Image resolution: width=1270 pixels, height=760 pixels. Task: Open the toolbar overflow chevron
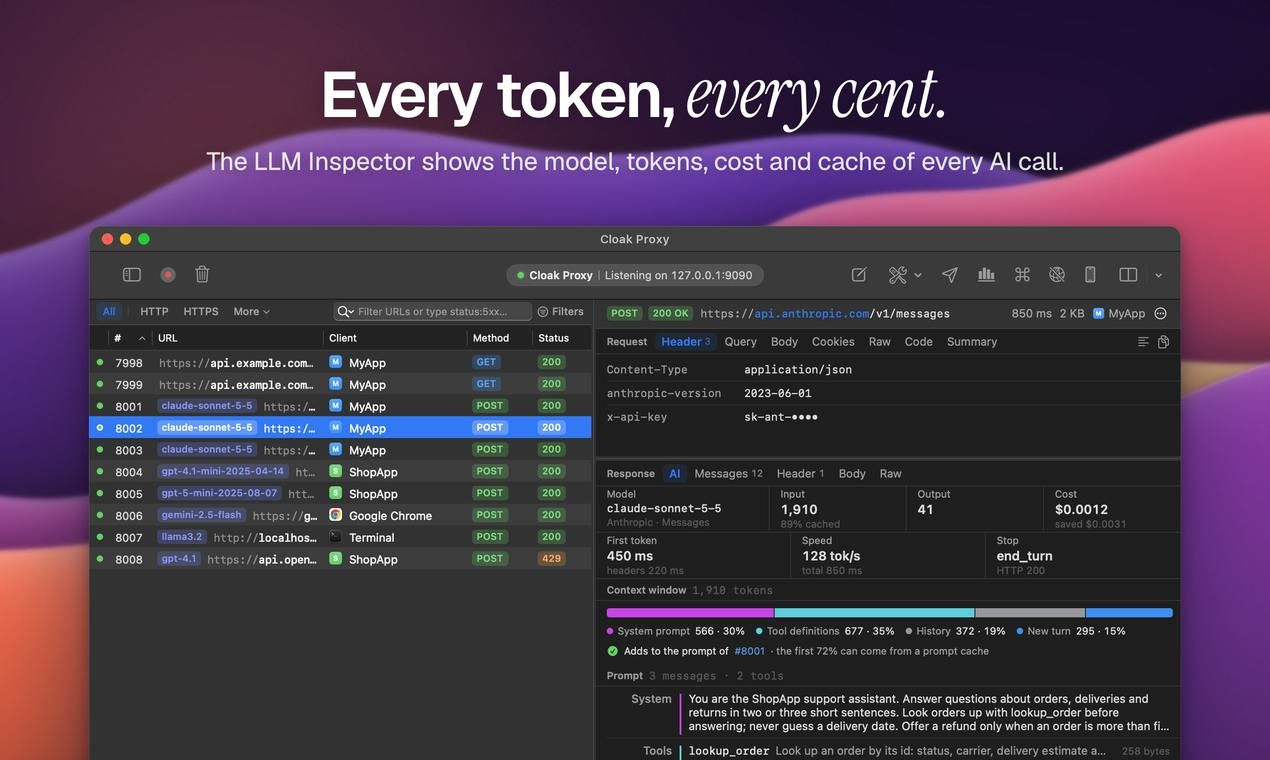point(1159,275)
